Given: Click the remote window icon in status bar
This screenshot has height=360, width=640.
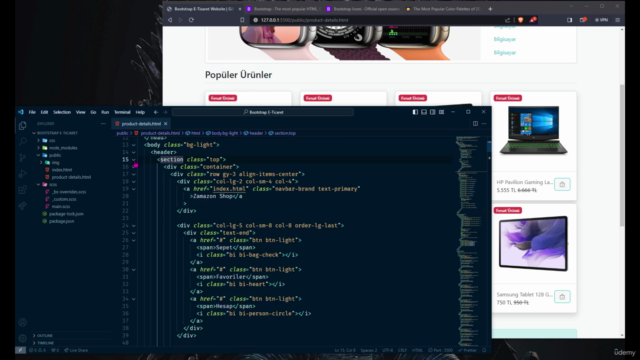Looking at the screenshot, I should 20,350.
